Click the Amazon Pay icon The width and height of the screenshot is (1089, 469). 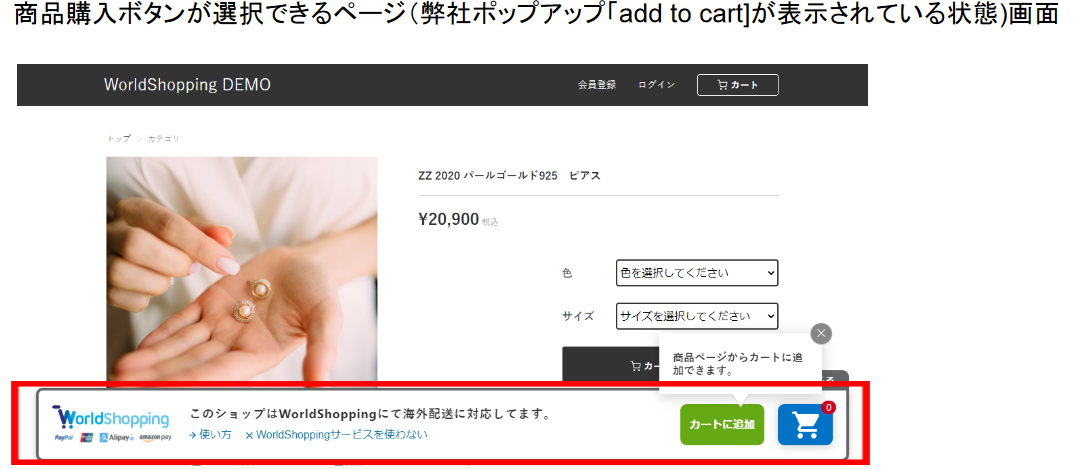coord(155,438)
